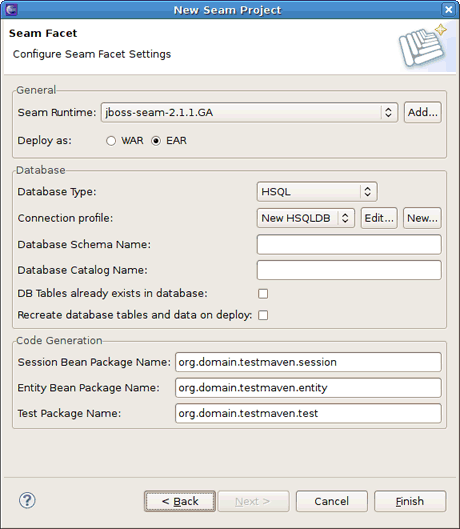The width and height of the screenshot is (460, 529).
Task: Select the EAR deploy option
Action: [x=156, y=141]
